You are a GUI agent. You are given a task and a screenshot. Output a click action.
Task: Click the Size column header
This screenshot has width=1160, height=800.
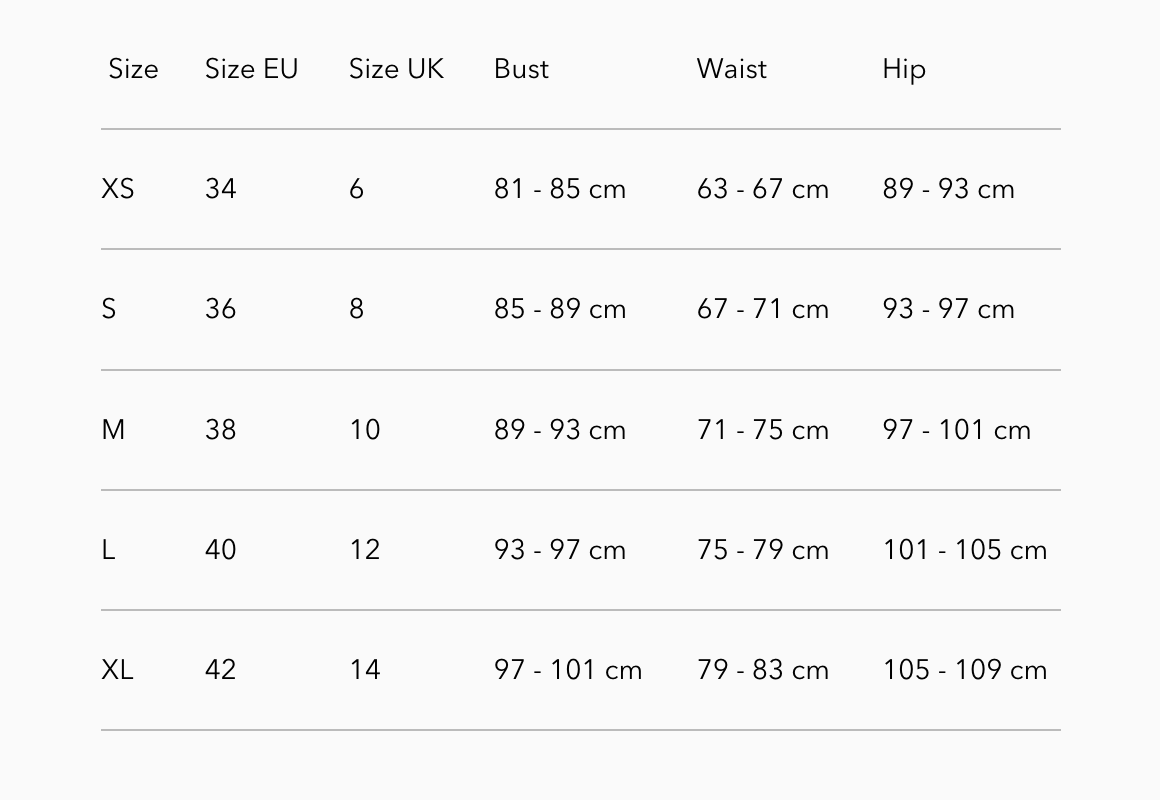coord(133,69)
